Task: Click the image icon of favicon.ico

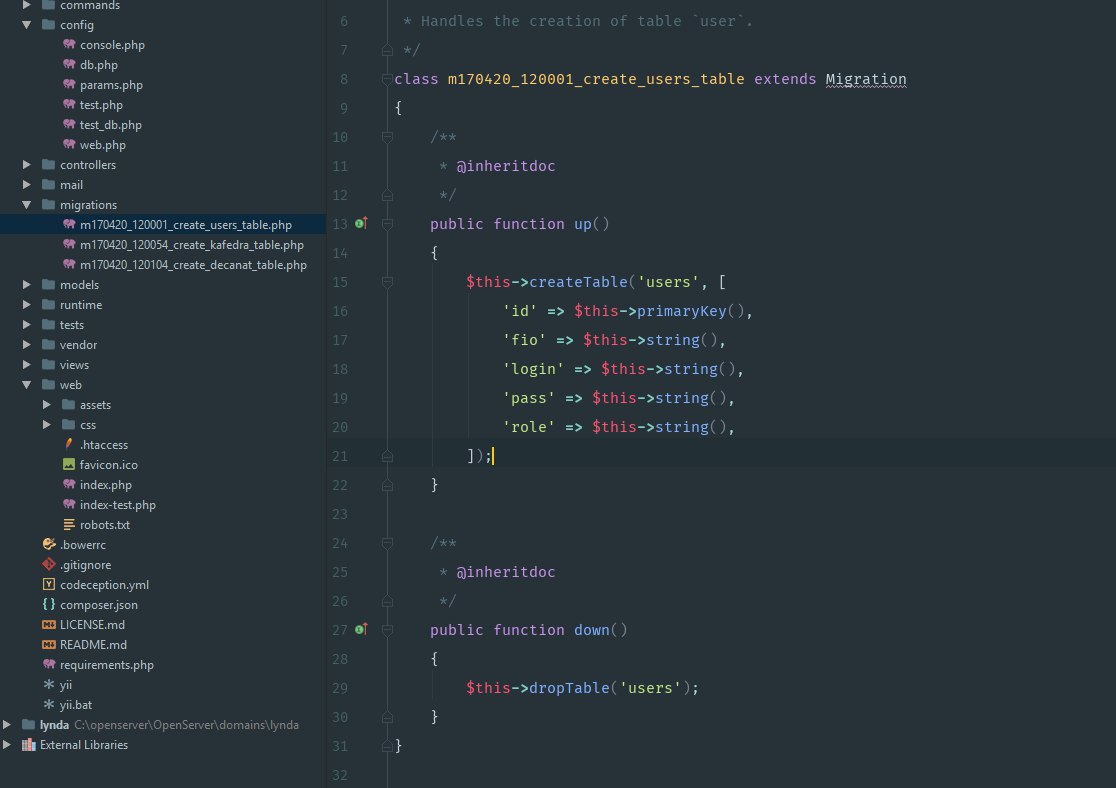Action: click(x=69, y=464)
